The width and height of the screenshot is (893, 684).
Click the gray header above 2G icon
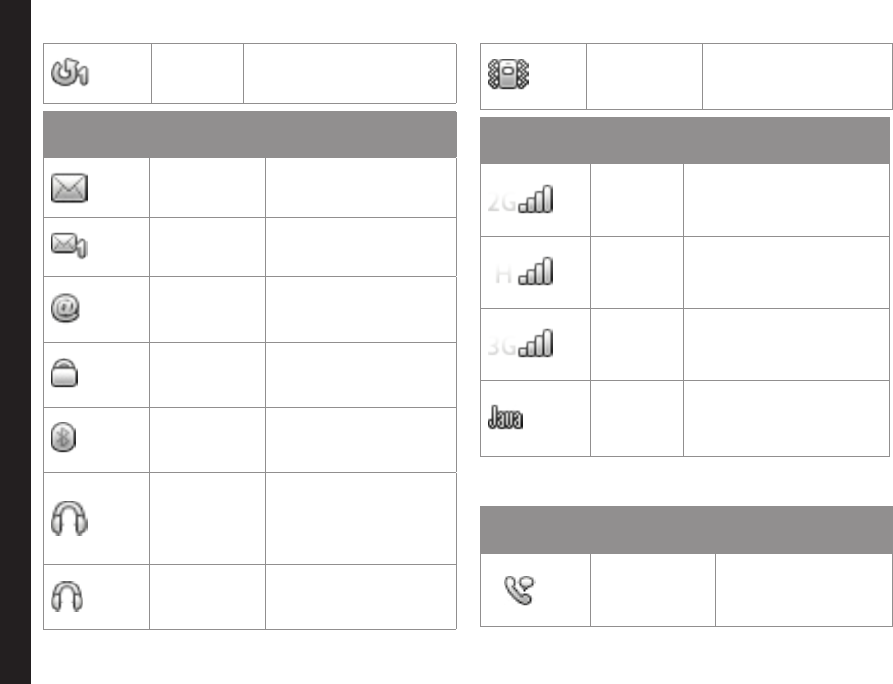(686, 141)
